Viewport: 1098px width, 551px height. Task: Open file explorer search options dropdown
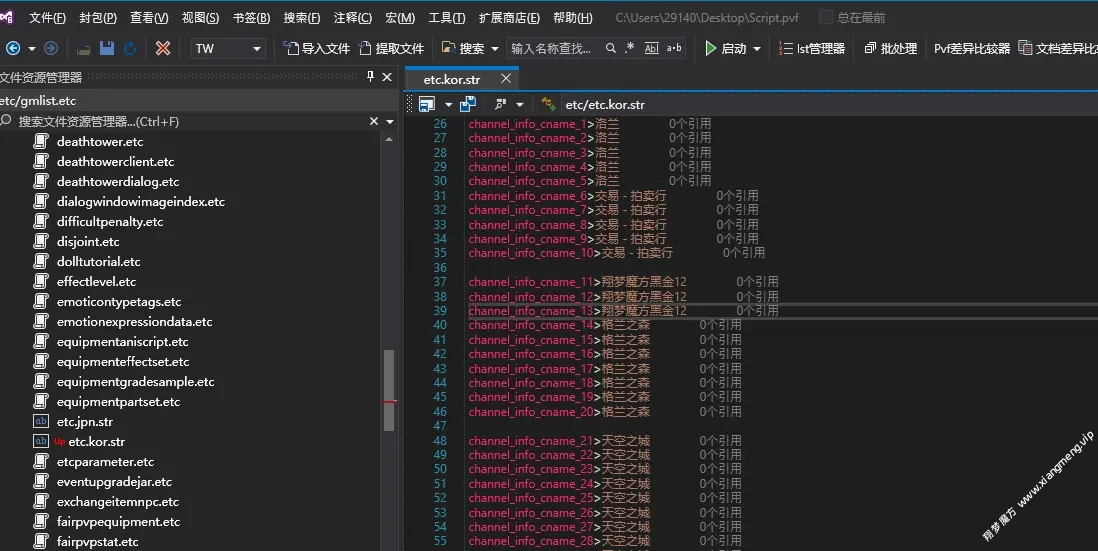390,122
